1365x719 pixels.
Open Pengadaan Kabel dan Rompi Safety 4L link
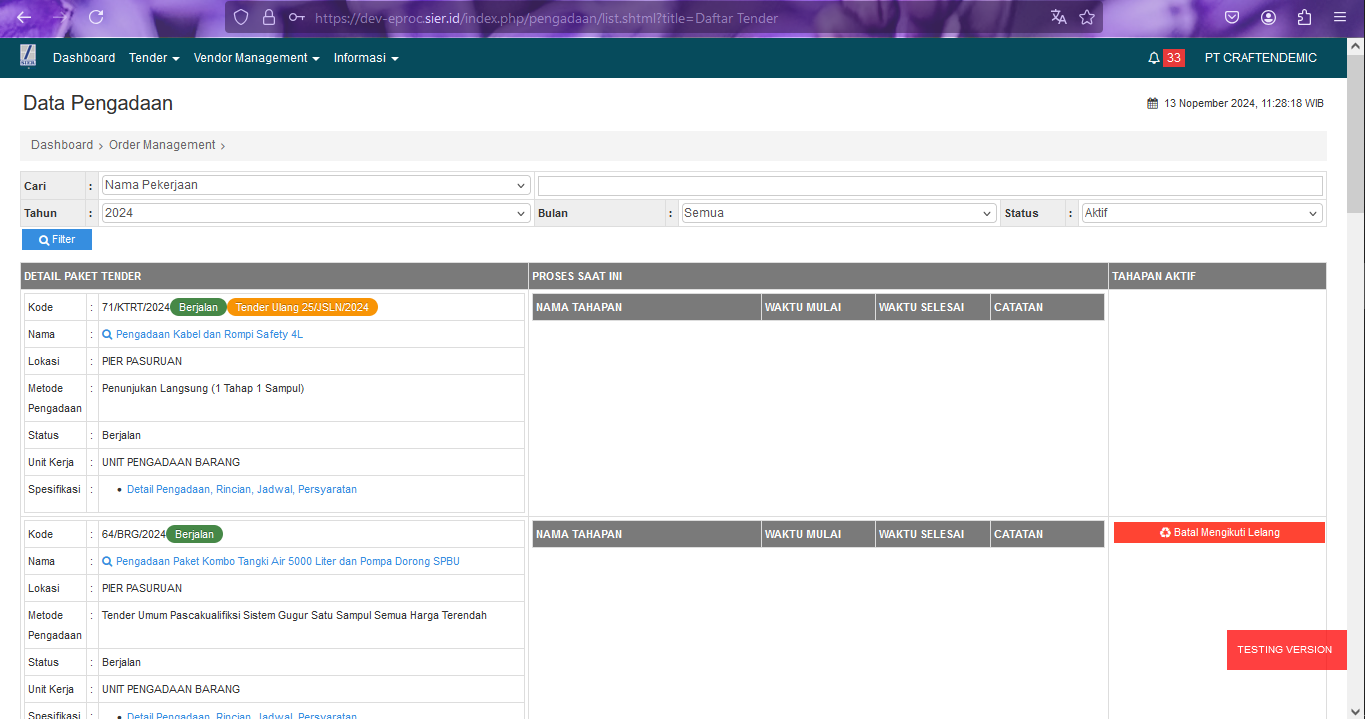tap(209, 335)
